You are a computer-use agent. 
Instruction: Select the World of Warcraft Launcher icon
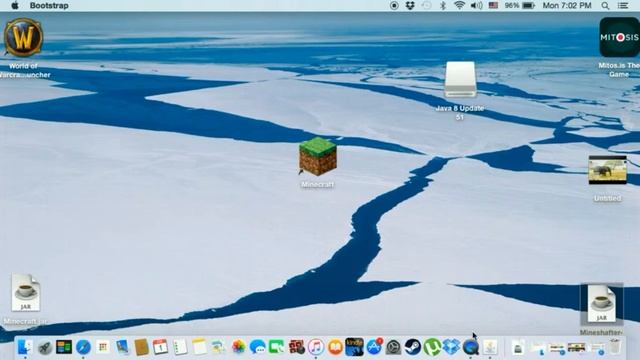(23, 38)
